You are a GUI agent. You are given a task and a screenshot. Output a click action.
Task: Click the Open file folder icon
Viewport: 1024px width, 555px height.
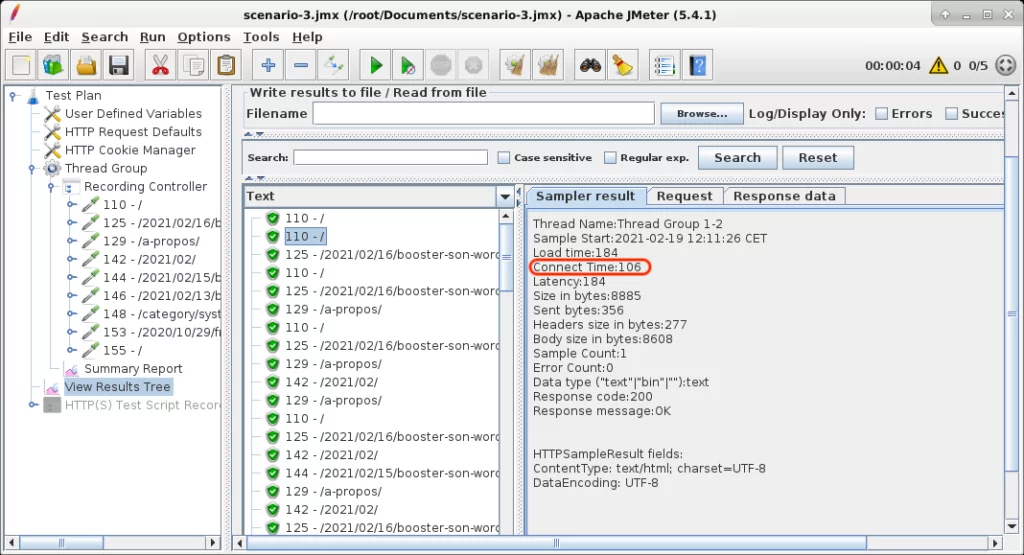(86, 65)
